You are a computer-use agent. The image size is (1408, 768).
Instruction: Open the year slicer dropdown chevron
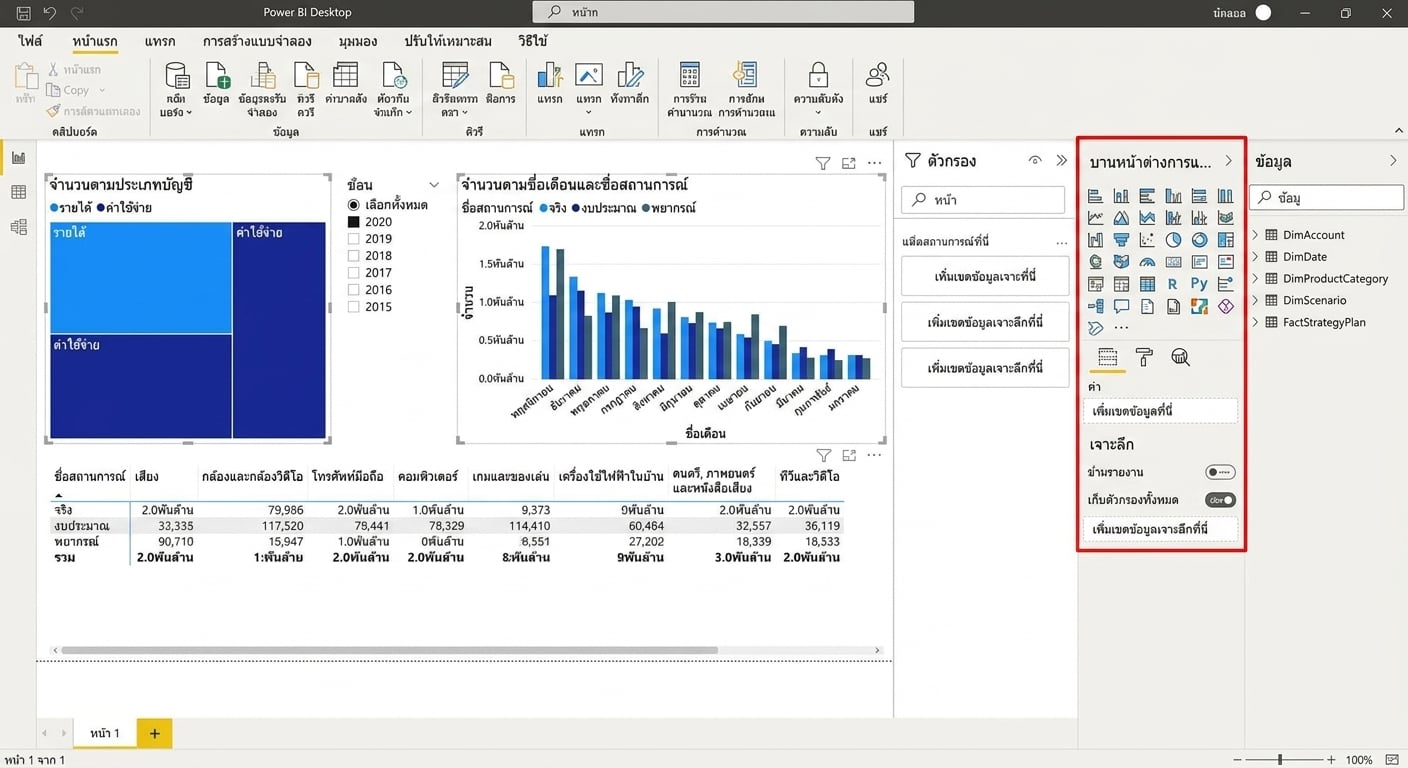pos(434,185)
